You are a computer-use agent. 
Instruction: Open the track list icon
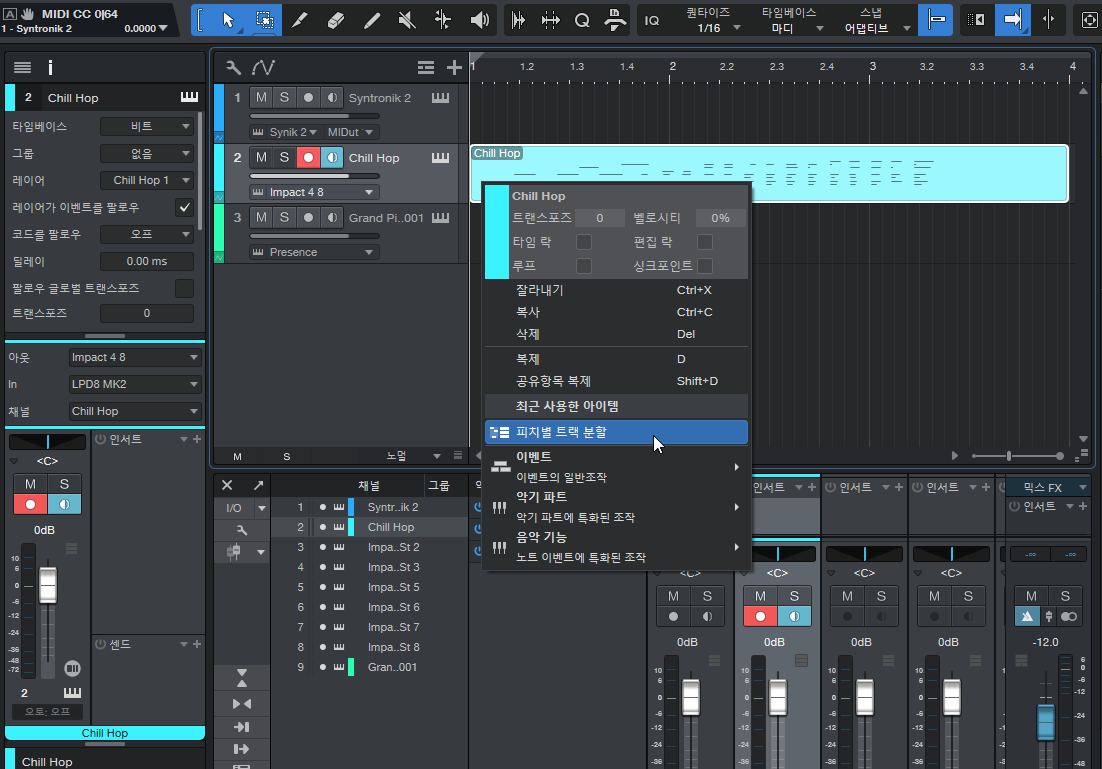[426, 67]
